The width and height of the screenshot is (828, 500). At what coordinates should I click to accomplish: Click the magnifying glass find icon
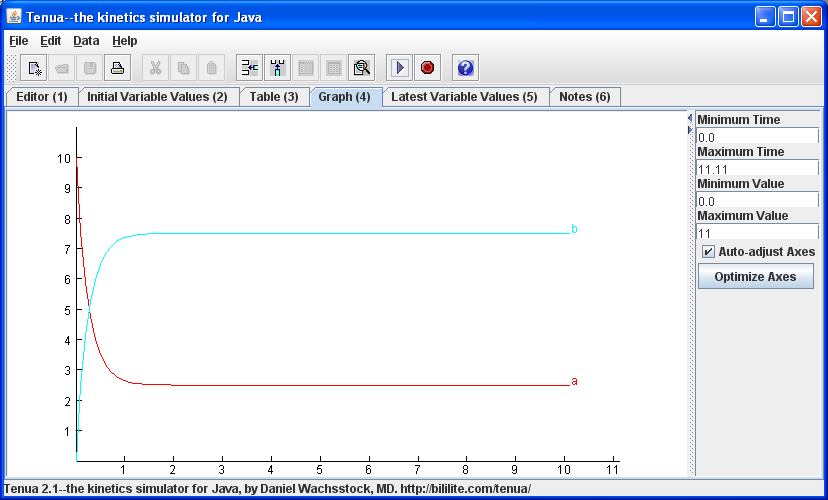point(361,68)
